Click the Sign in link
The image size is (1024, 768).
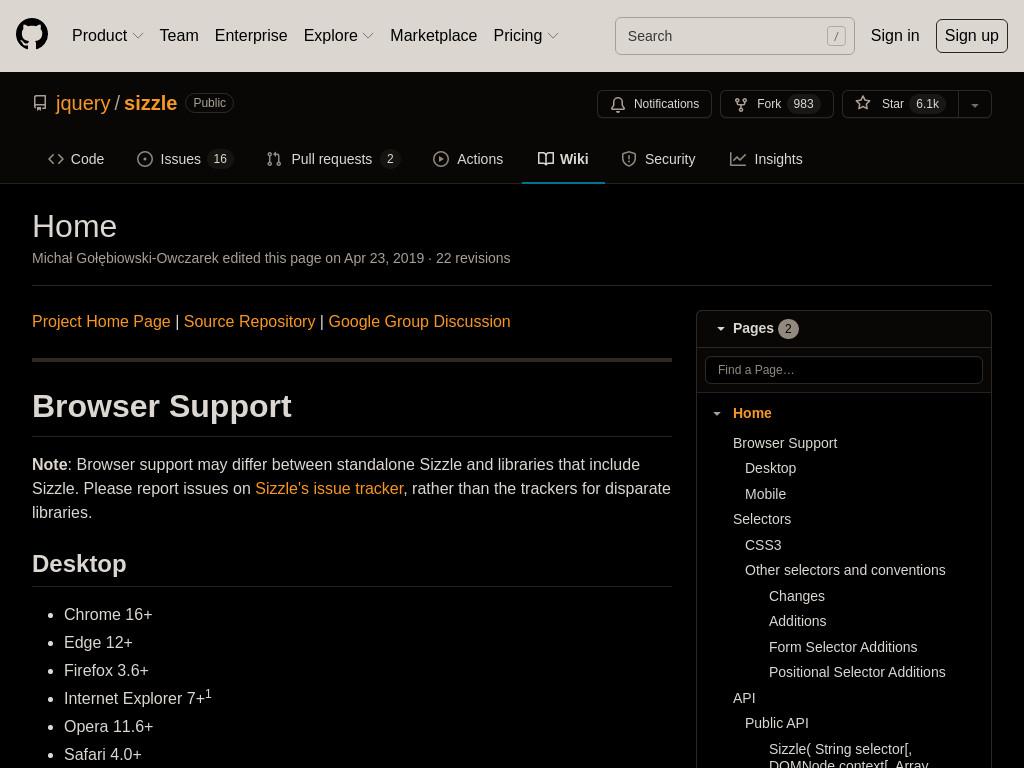pyautogui.click(x=895, y=35)
